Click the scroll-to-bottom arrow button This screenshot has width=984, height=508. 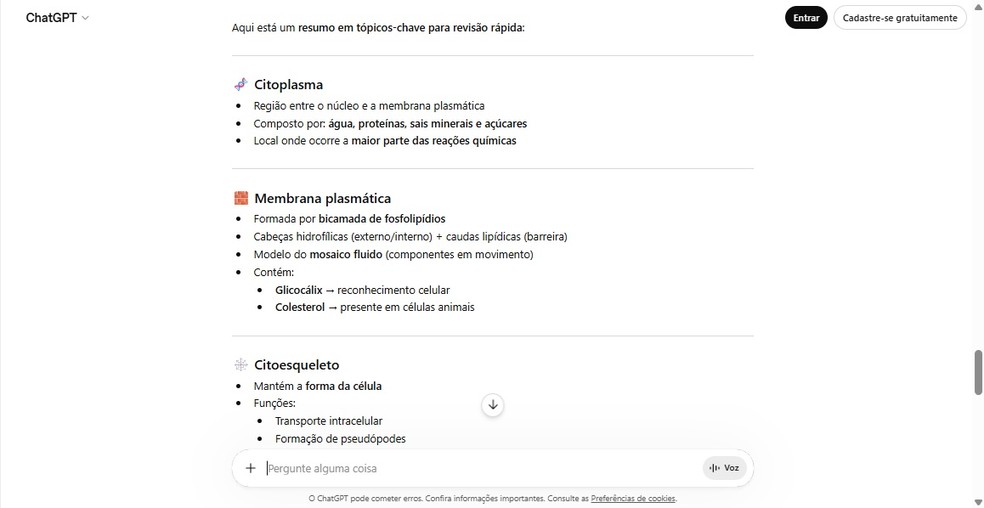point(493,405)
